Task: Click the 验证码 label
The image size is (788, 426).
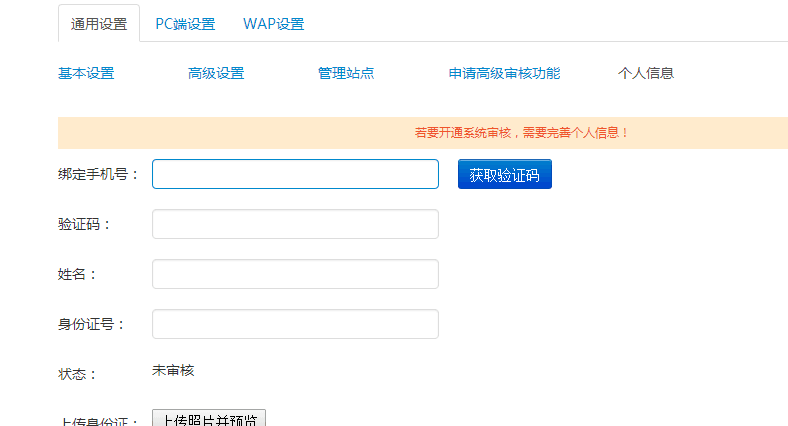Action: click(84, 224)
